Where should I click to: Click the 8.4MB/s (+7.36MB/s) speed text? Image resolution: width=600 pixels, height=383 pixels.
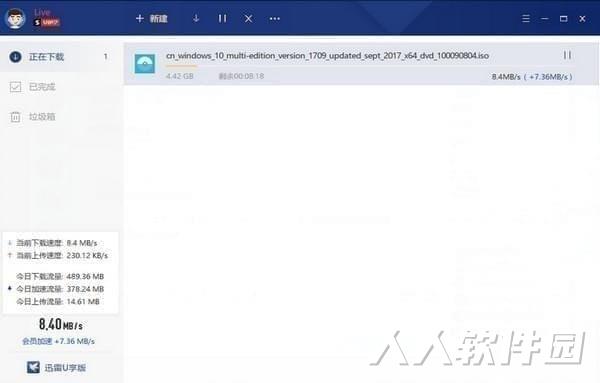532,77
